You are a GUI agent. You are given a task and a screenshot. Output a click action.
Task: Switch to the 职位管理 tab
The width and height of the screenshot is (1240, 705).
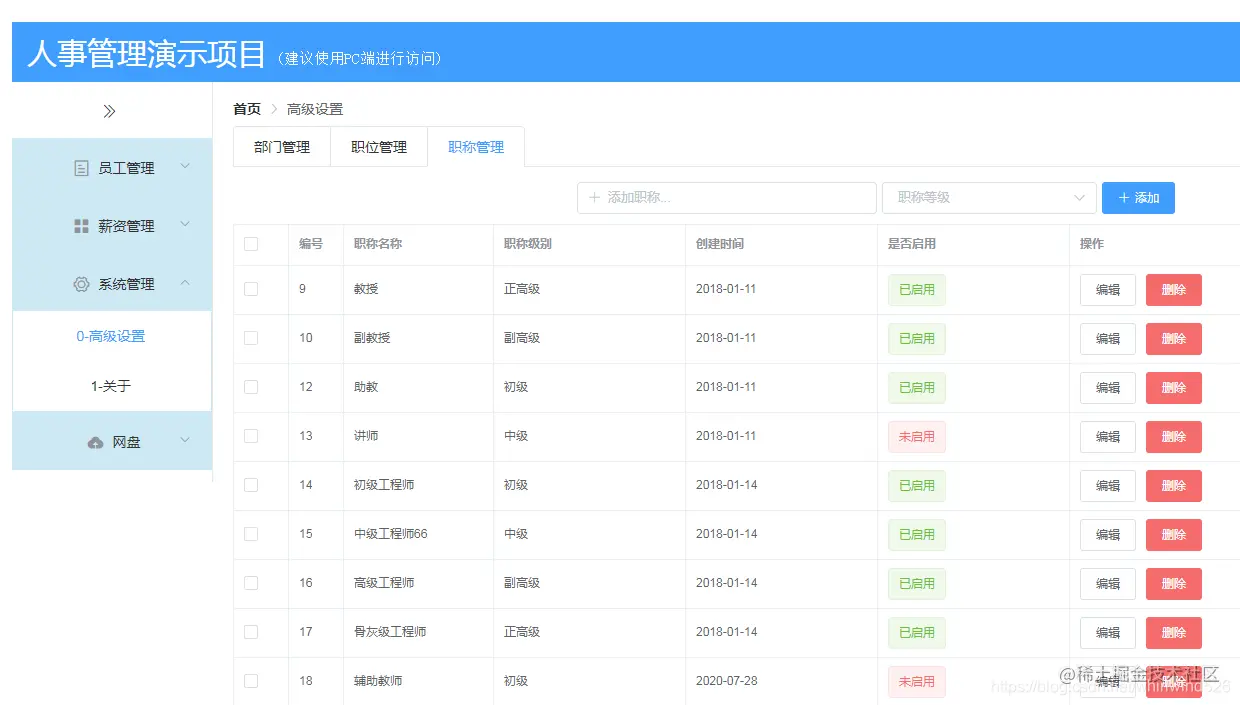(379, 147)
